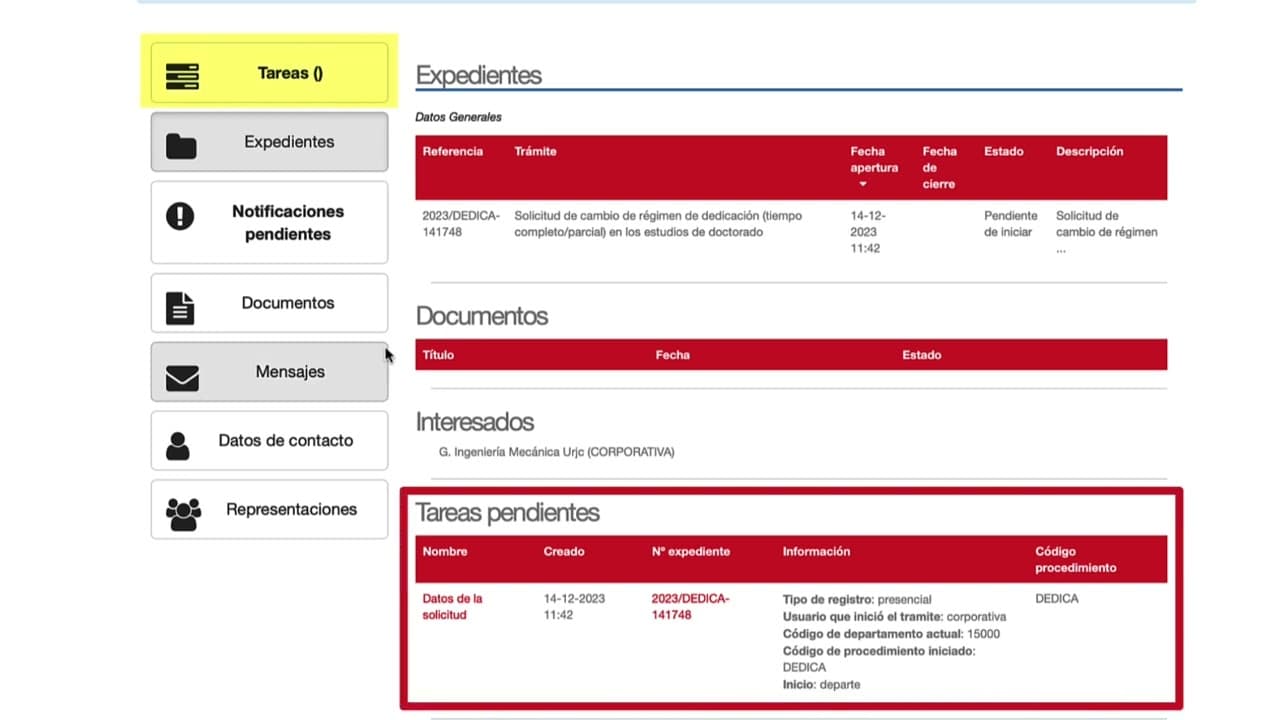
Task: Click the G. Ingeniería Mecánica Urjc interesado
Action: [x=556, y=452]
